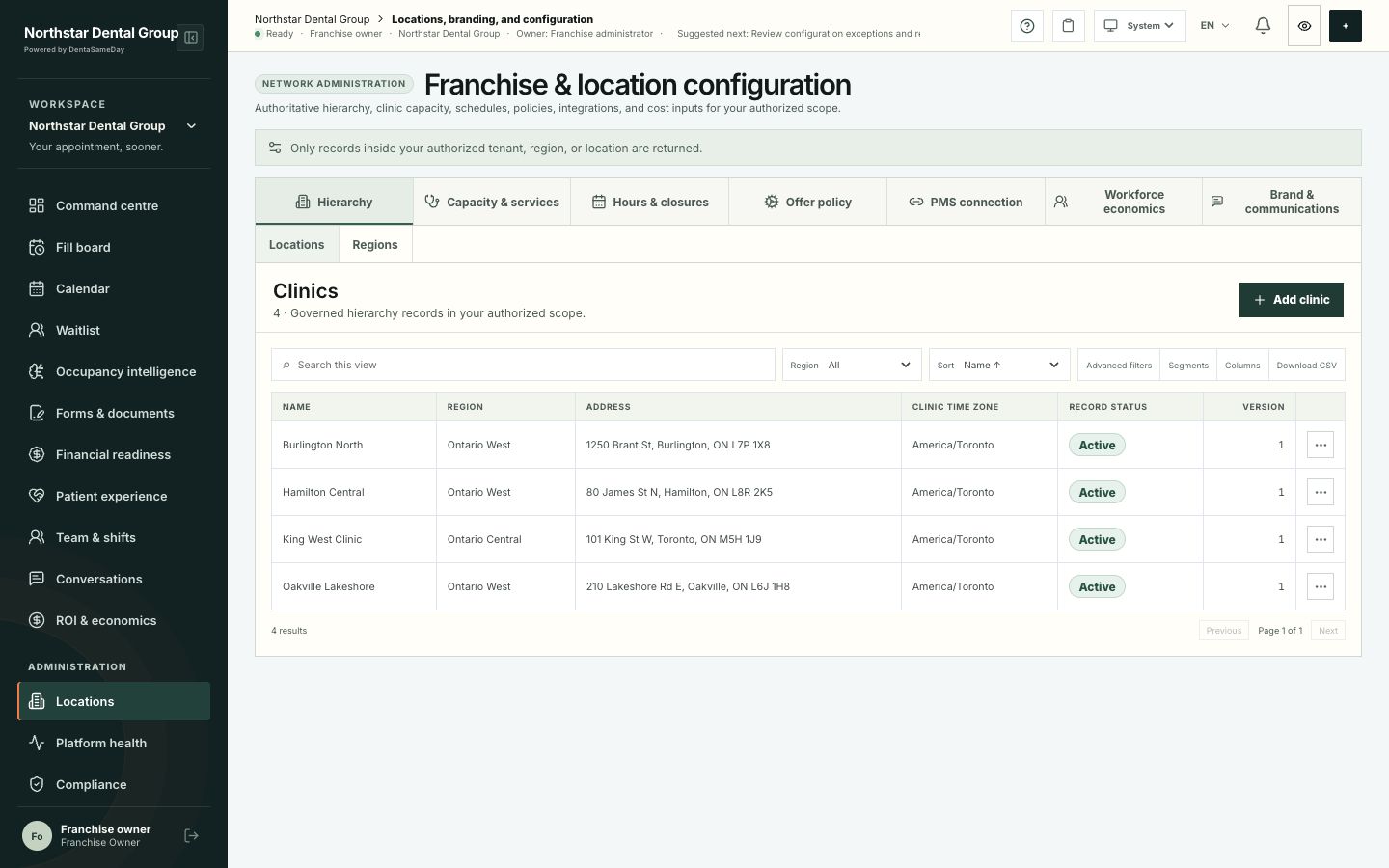Open the Sort by Name dropdown

pyautogui.click(x=999, y=365)
